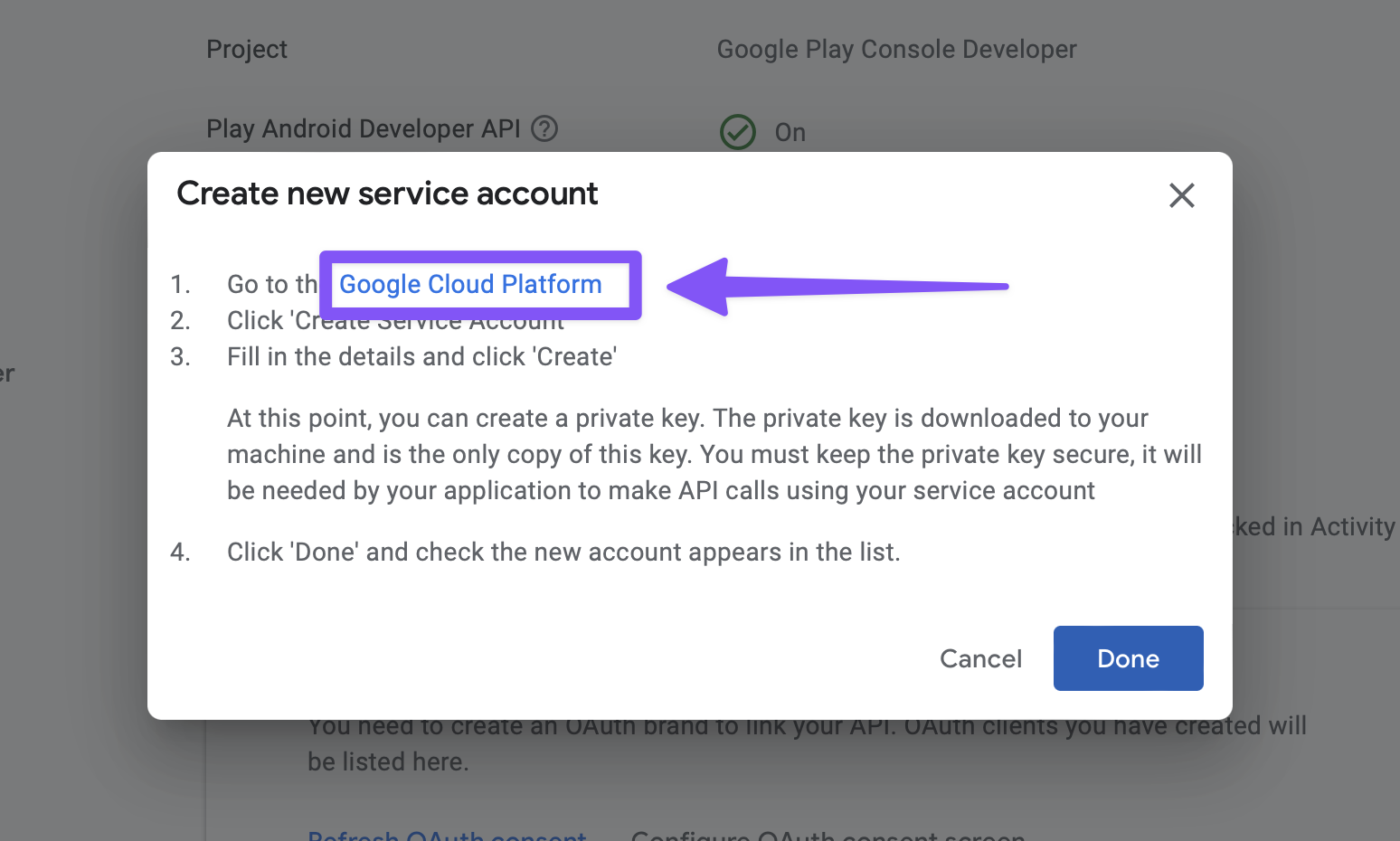This screenshot has width=1400, height=841.
Task: Cancel the service account dialog
Action: click(980, 658)
